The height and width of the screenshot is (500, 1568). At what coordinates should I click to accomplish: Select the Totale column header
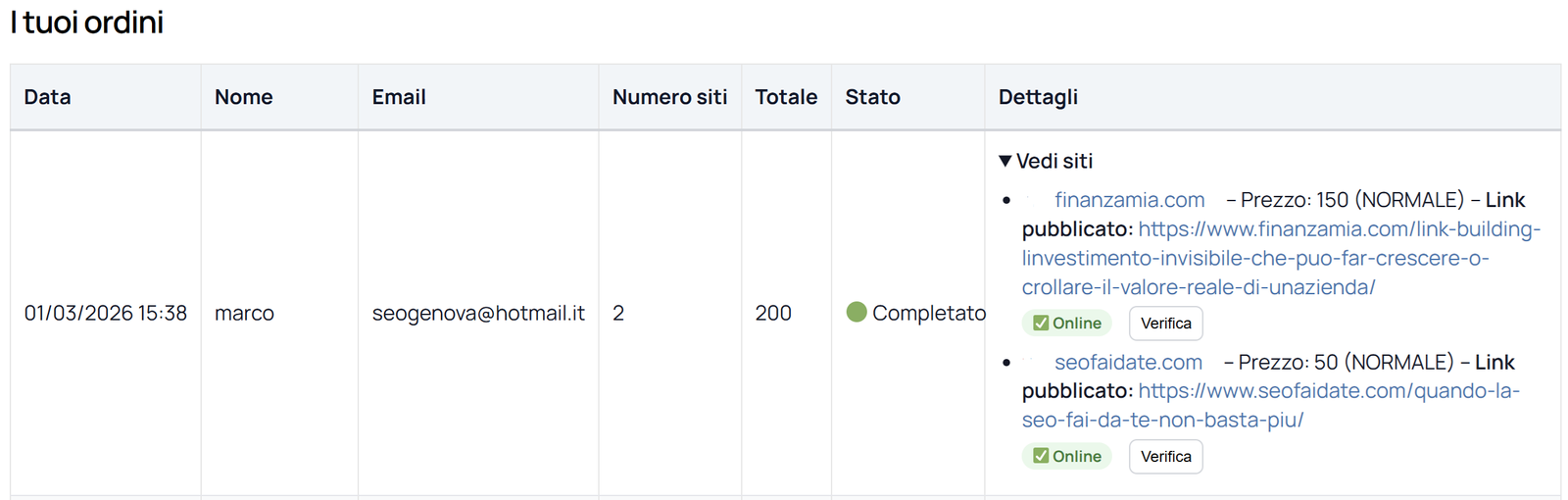tap(786, 97)
